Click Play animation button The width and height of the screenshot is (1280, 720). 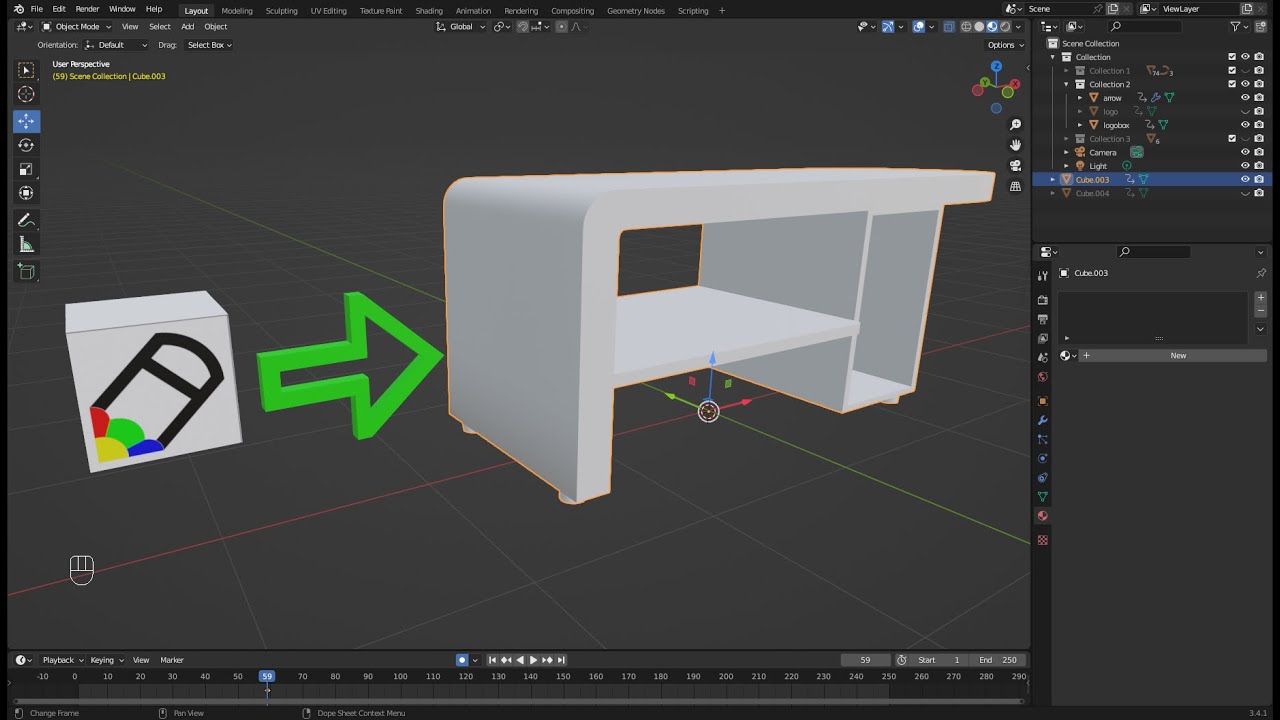point(533,660)
